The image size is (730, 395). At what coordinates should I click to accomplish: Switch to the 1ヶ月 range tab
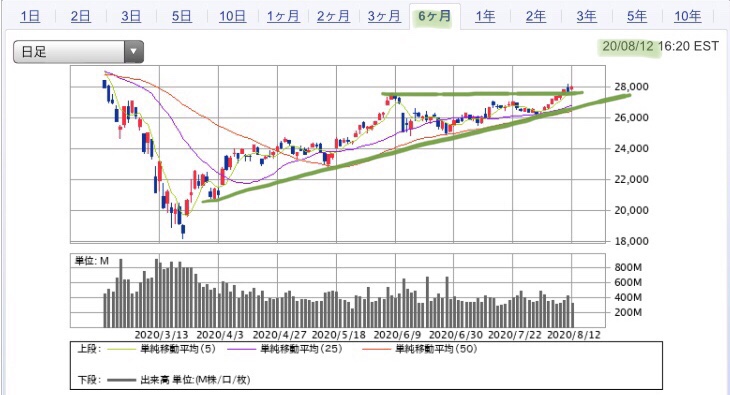283,16
